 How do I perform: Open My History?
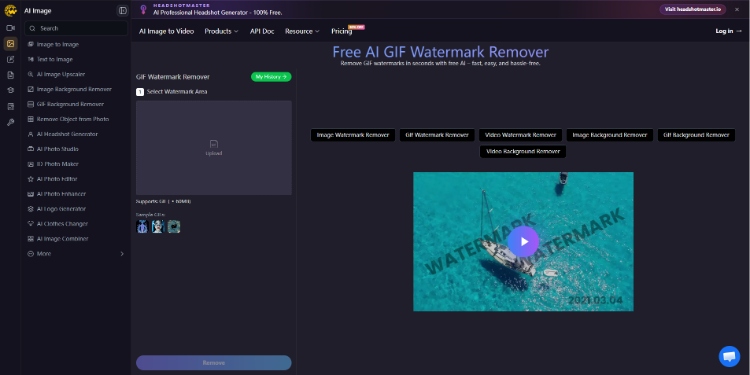pos(271,77)
